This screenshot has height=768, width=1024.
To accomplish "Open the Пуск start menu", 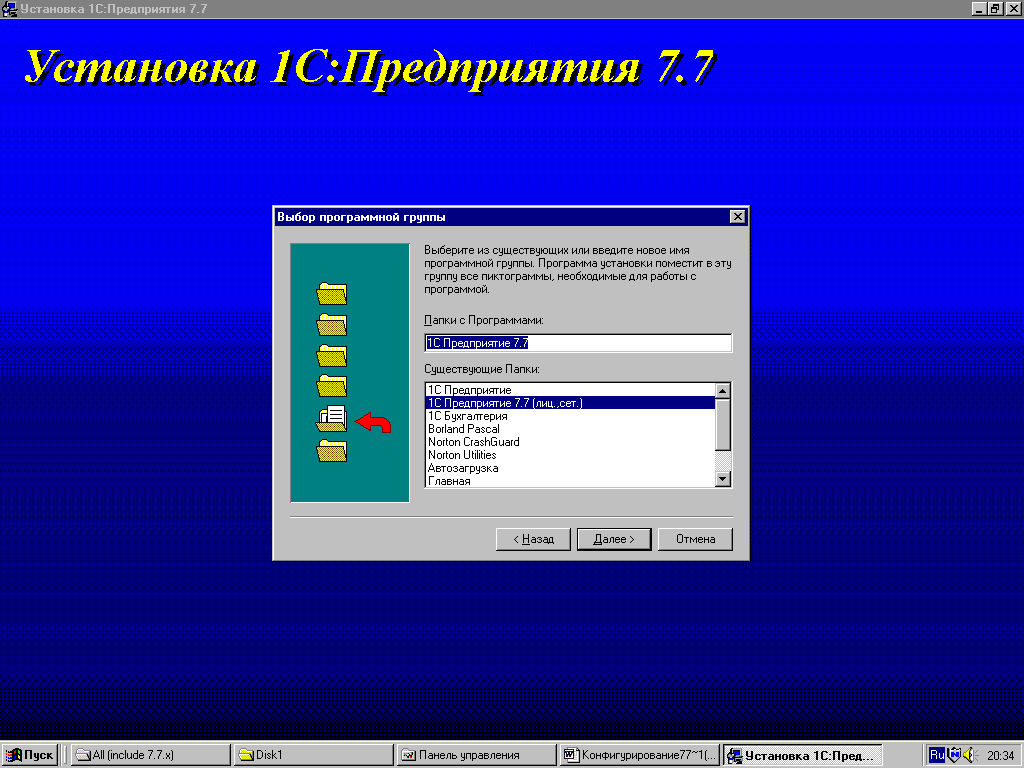I will point(29,755).
